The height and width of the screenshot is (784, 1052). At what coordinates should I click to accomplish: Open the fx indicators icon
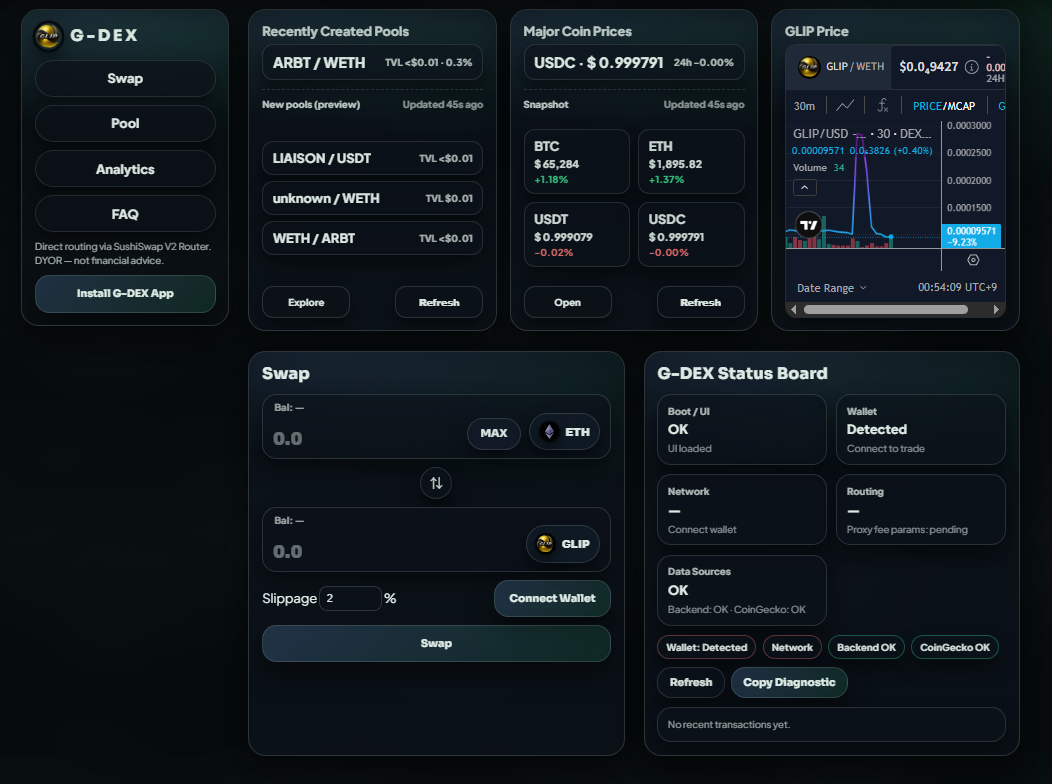click(883, 105)
